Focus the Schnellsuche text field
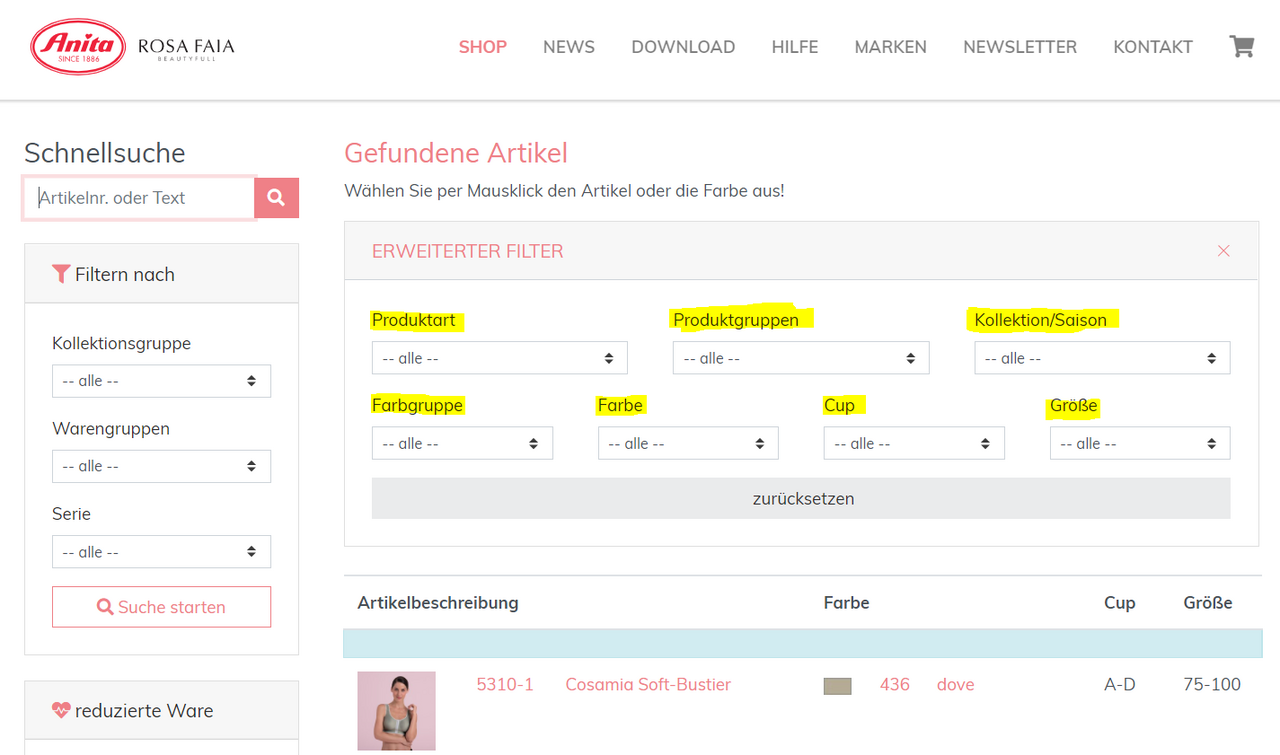The height and width of the screenshot is (755, 1280). click(x=139, y=198)
